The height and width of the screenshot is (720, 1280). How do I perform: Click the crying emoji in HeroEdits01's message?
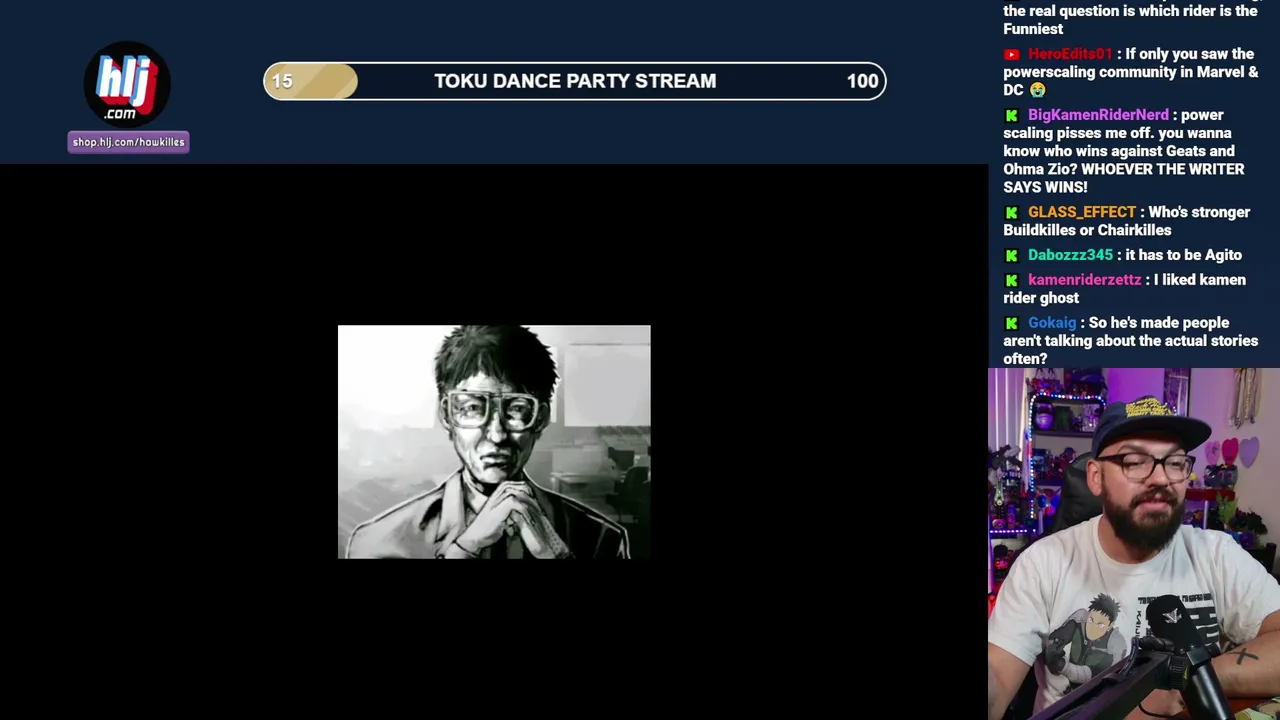[1037, 90]
